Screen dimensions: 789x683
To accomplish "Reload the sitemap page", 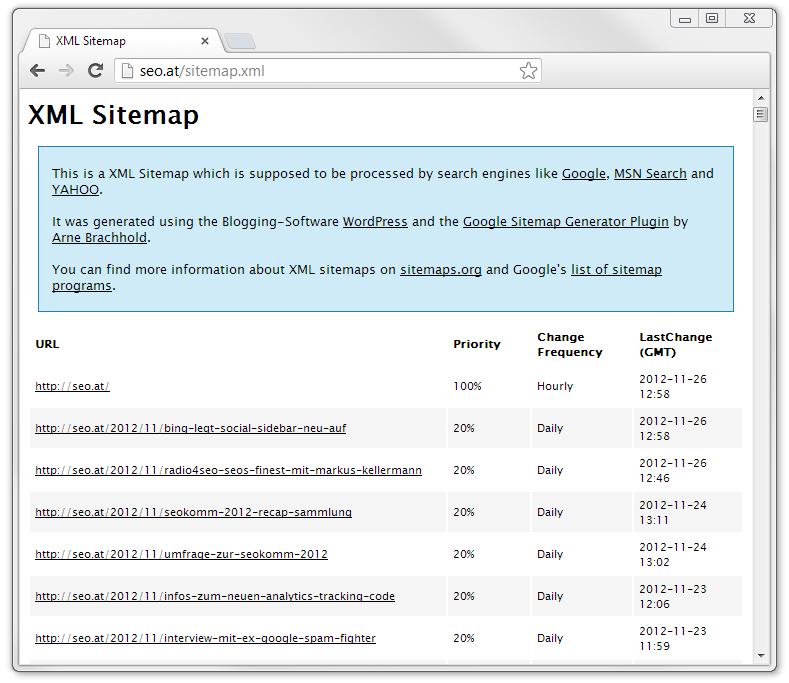I will 95,70.
